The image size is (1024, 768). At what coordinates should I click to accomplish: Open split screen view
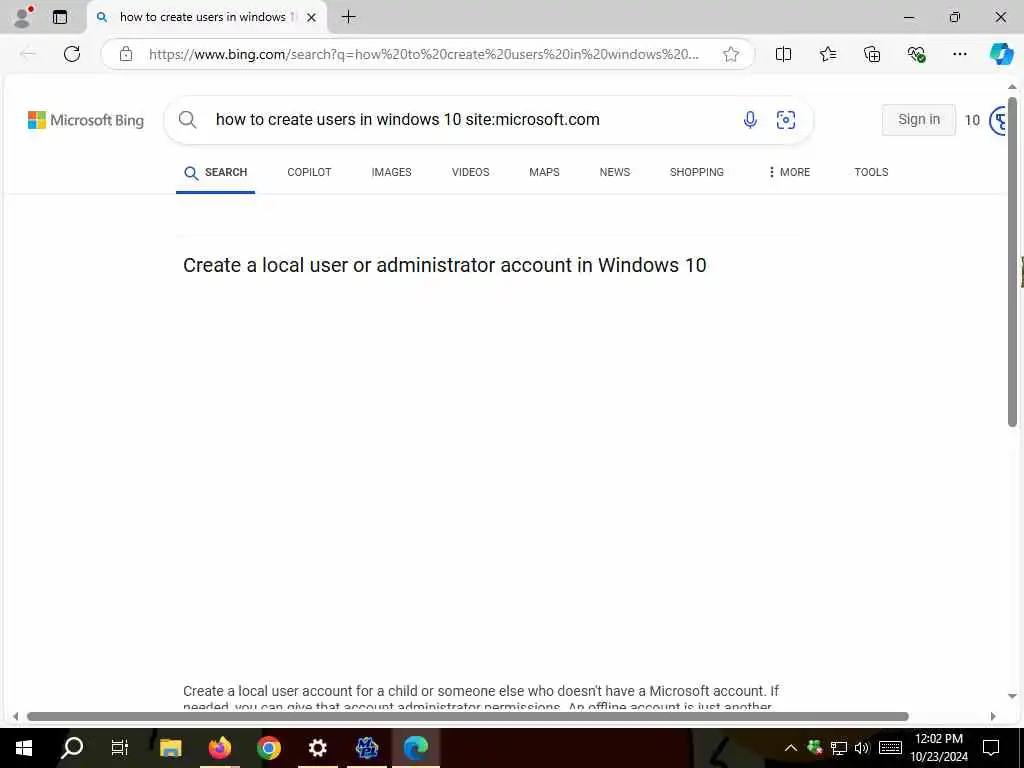[783, 54]
